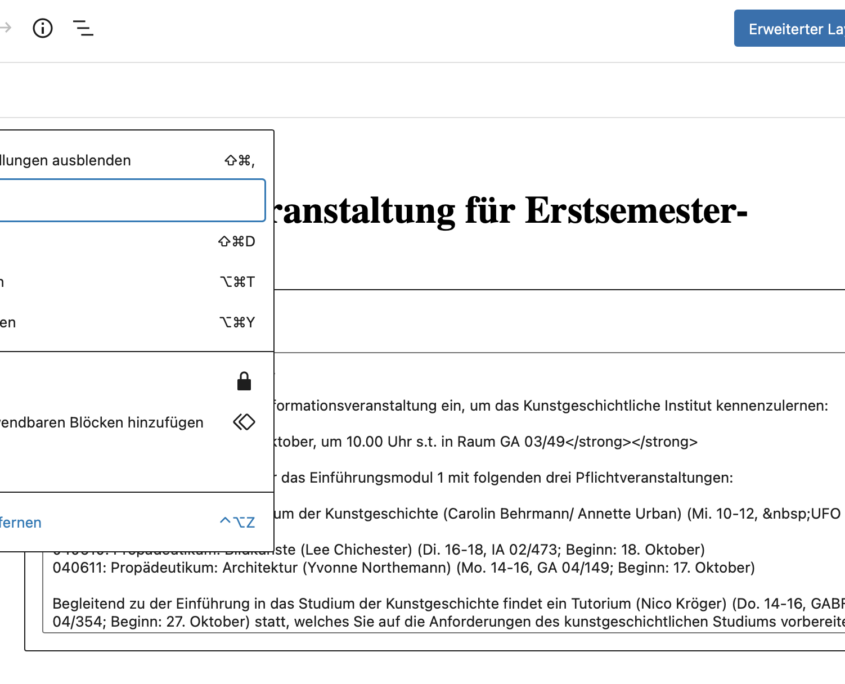Screen dimensions: 845x684
Task: Click the padlock lock menu entry
Action: (131, 382)
